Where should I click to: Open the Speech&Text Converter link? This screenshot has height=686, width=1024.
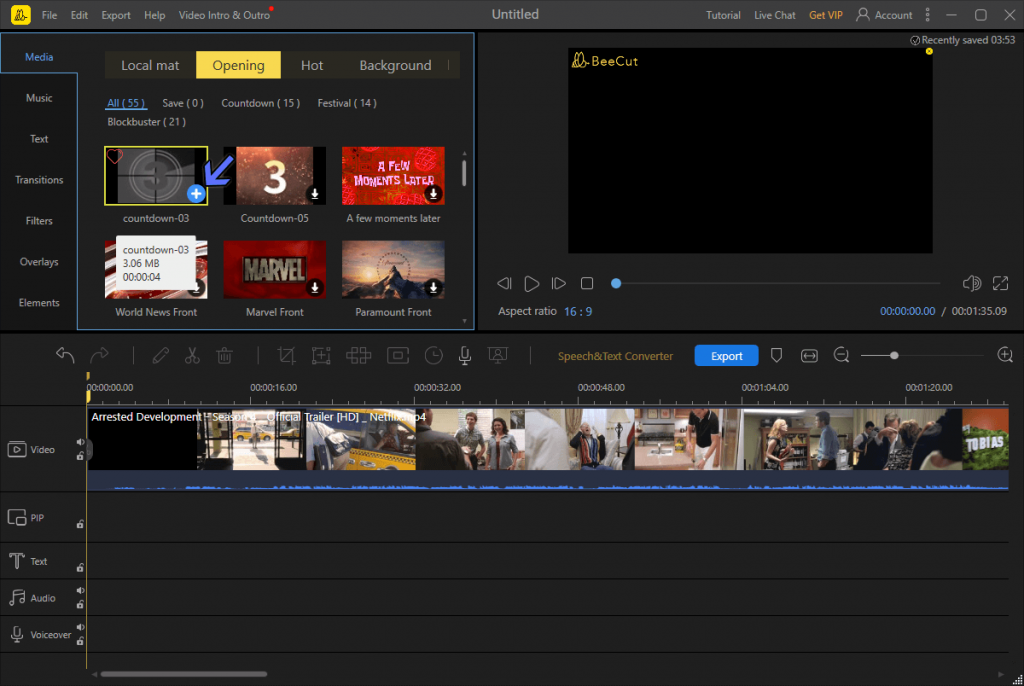(615, 356)
